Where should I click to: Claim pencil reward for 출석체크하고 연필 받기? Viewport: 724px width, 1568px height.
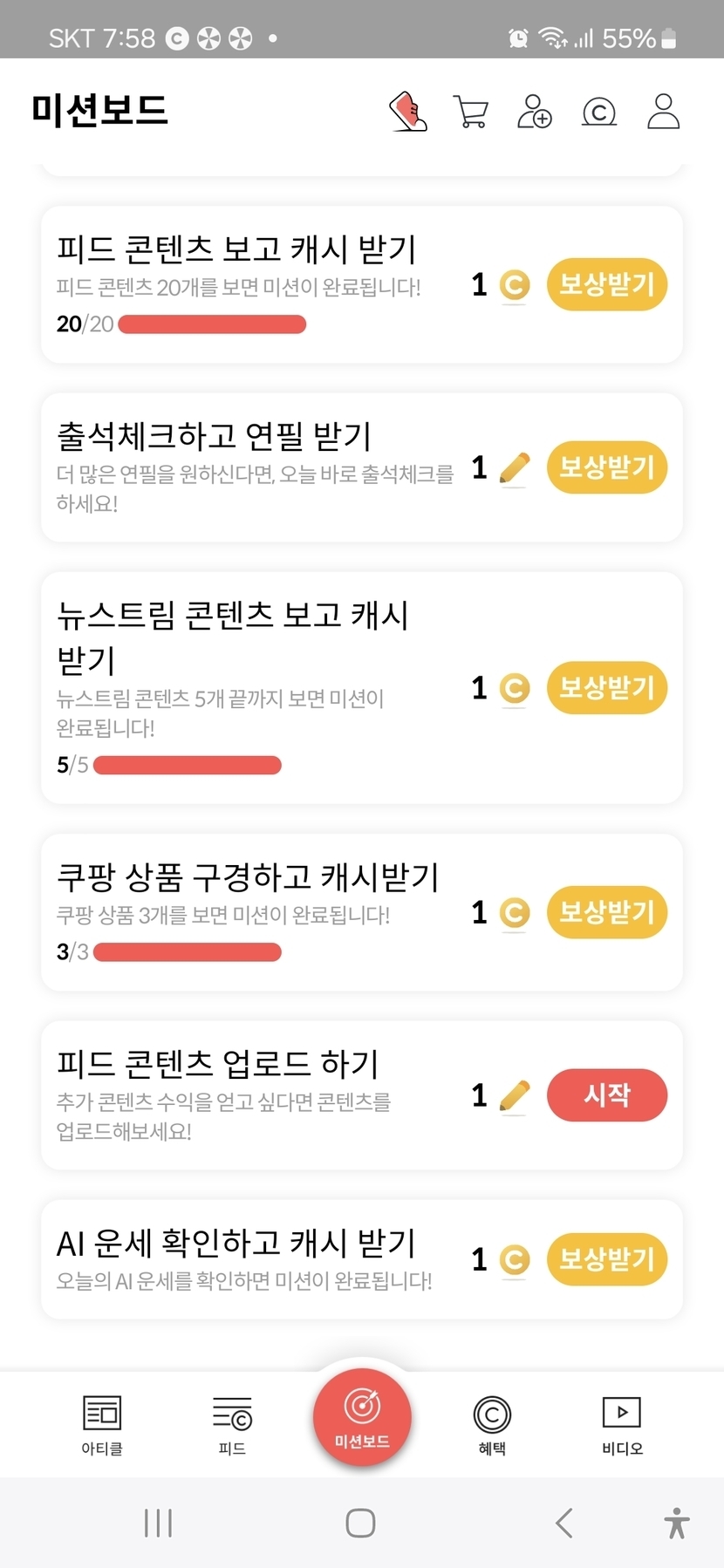tap(607, 467)
